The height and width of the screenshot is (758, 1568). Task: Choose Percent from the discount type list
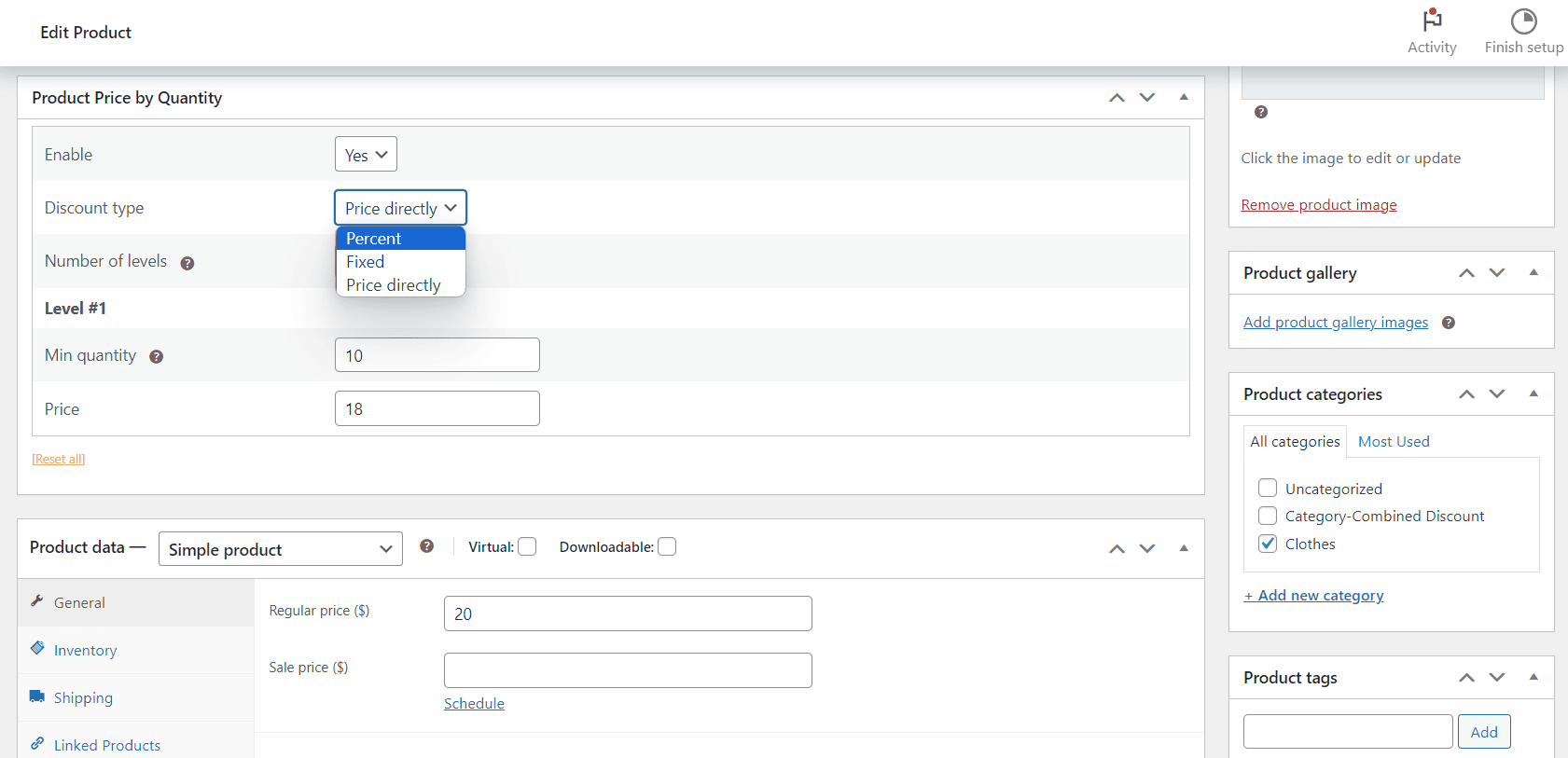[x=400, y=239]
